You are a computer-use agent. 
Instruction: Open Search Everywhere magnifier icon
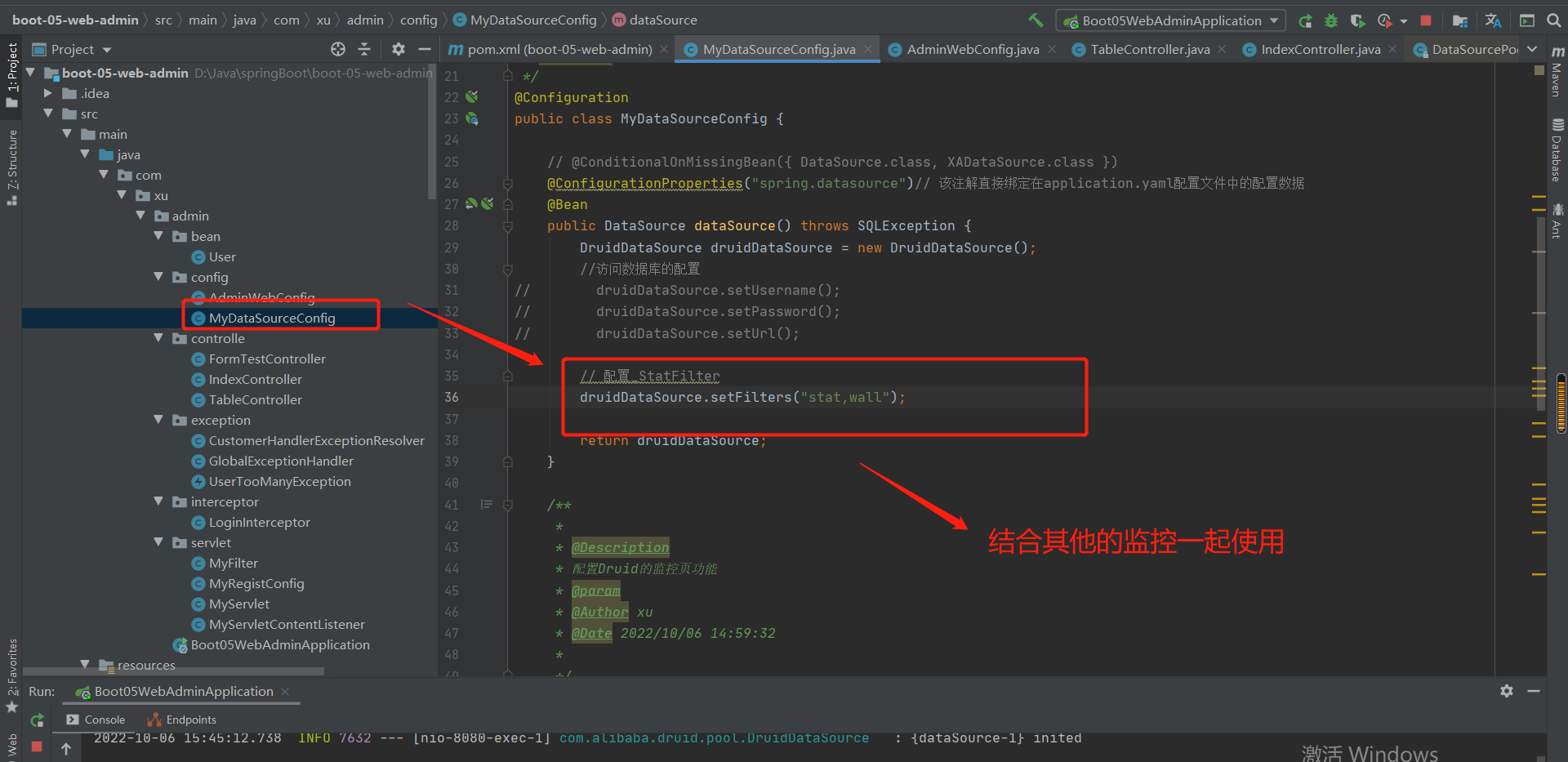(1554, 20)
